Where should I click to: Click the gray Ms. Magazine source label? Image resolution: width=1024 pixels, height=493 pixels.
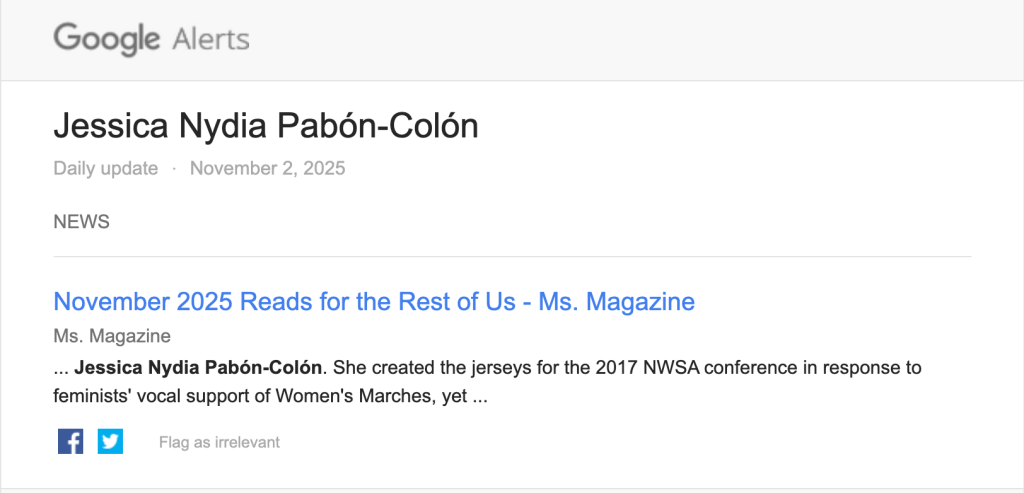point(112,336)
